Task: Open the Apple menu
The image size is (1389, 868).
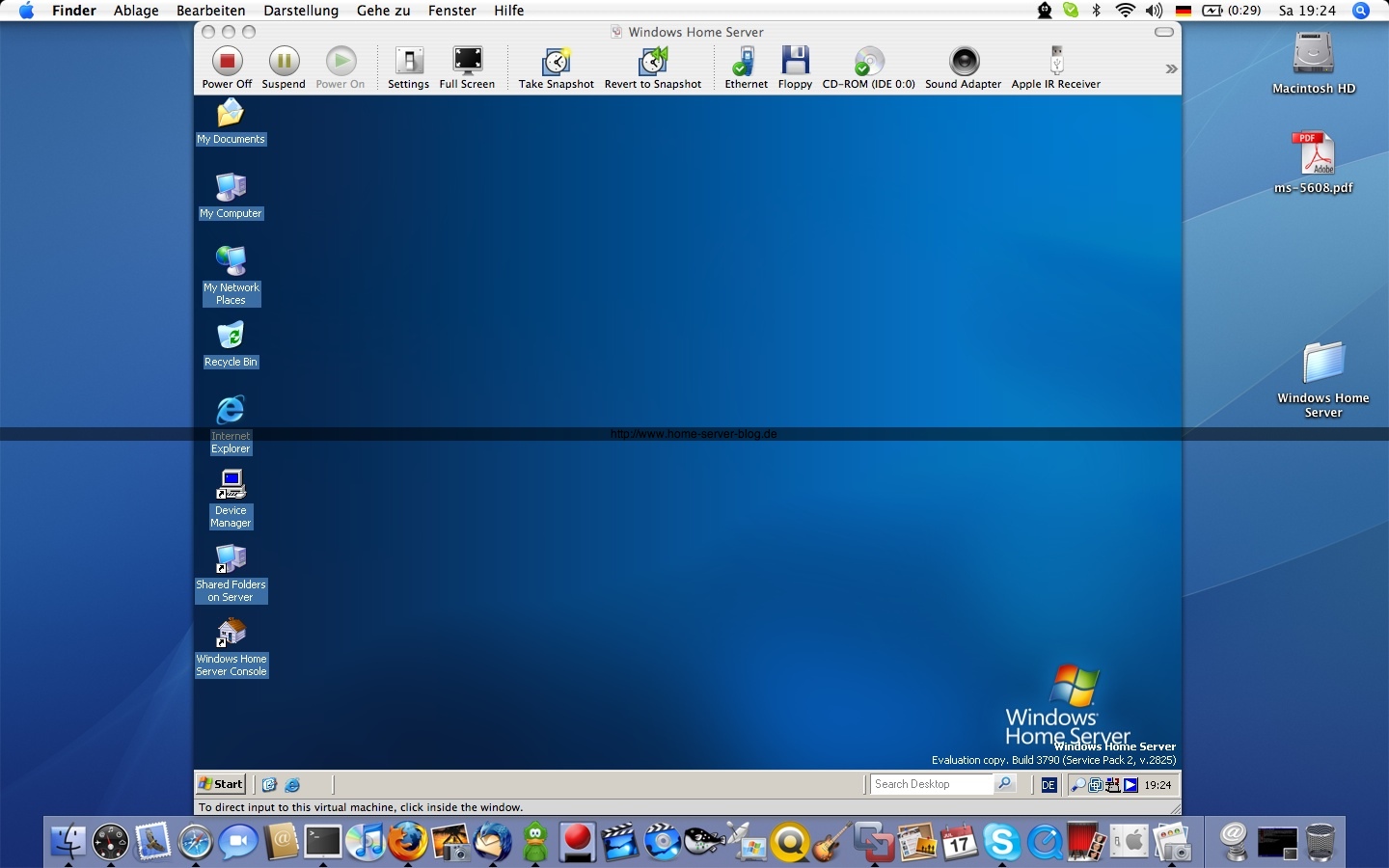Action: click(26, 11)
